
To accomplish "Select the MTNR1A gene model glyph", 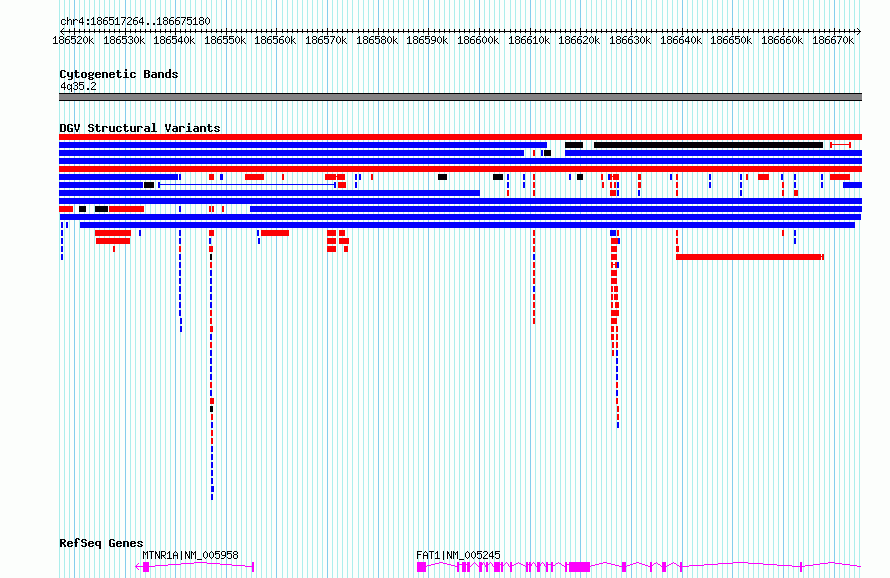I will (195, 567).
